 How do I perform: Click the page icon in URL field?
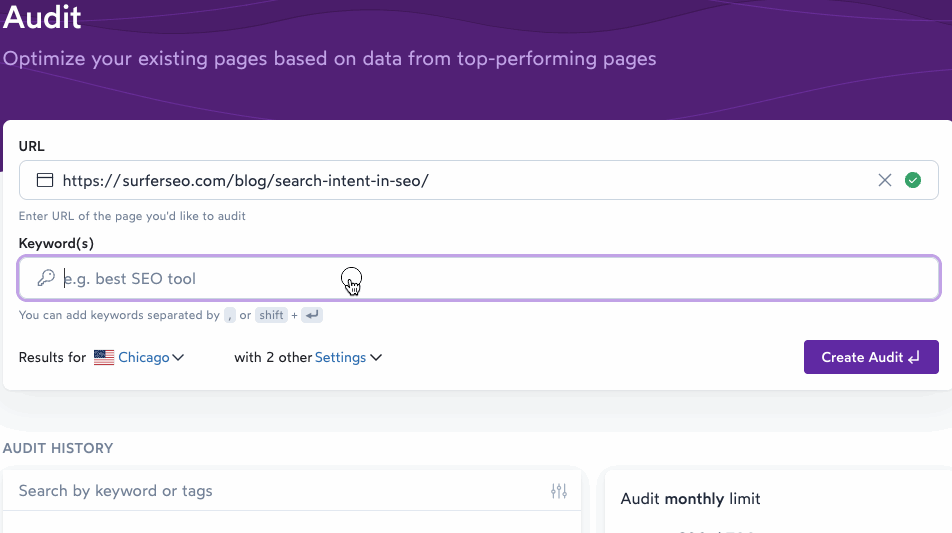44,181
